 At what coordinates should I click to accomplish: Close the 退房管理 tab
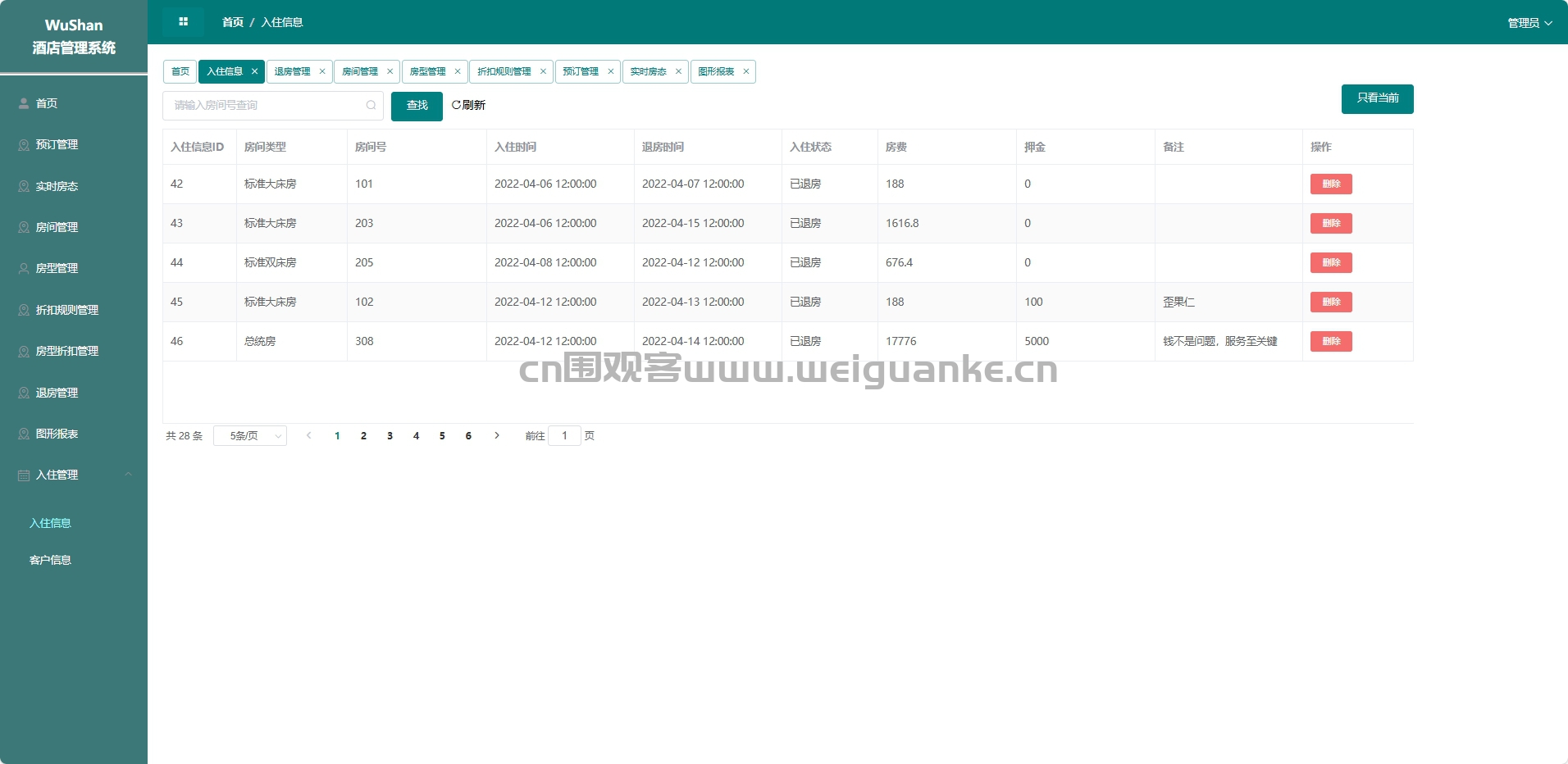click(322, 71)
